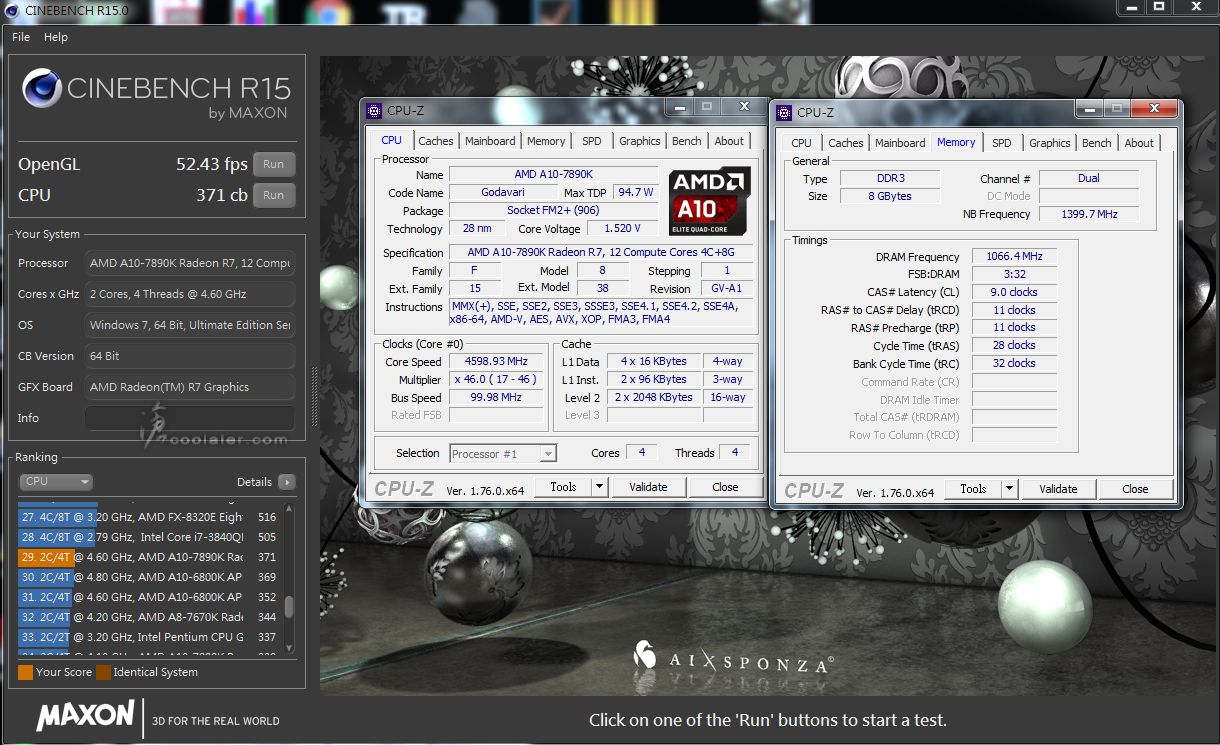Click the Maxon logo at bottom left
The height and width of the screenshot is (745, 1220).
[85, 716]
